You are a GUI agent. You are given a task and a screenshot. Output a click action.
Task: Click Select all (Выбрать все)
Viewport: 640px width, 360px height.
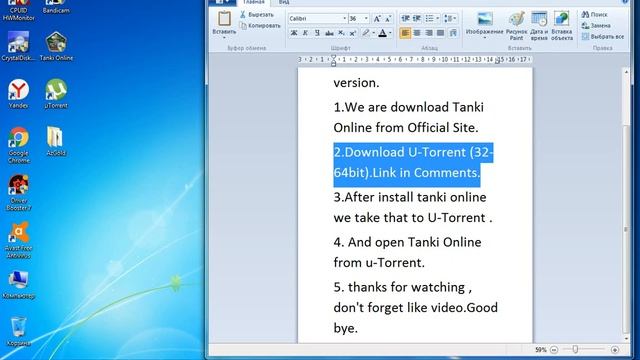tap(603, 37)
